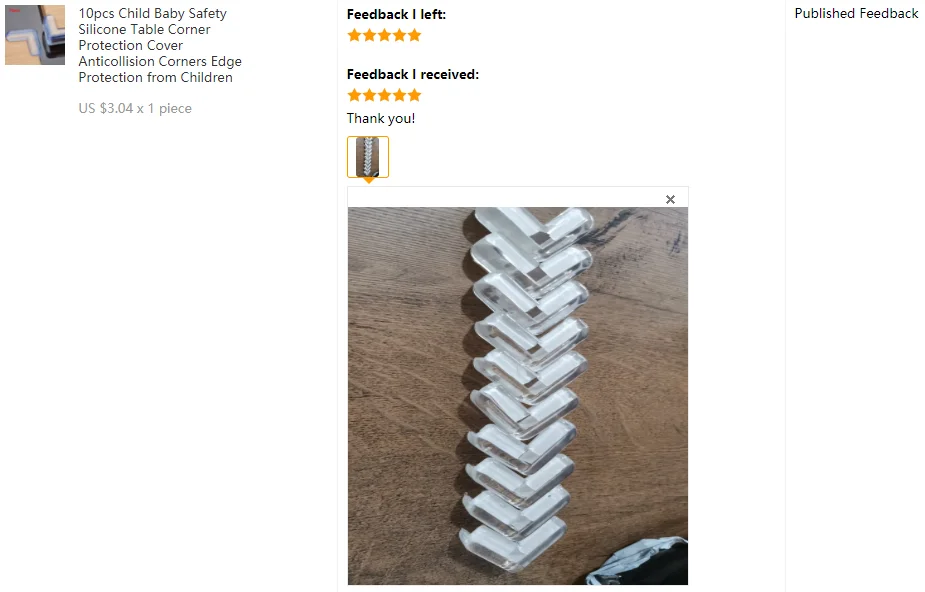Open the product thumbnail beside the title
This screenshot has height=592, width=925.
[x=35, y=35]
